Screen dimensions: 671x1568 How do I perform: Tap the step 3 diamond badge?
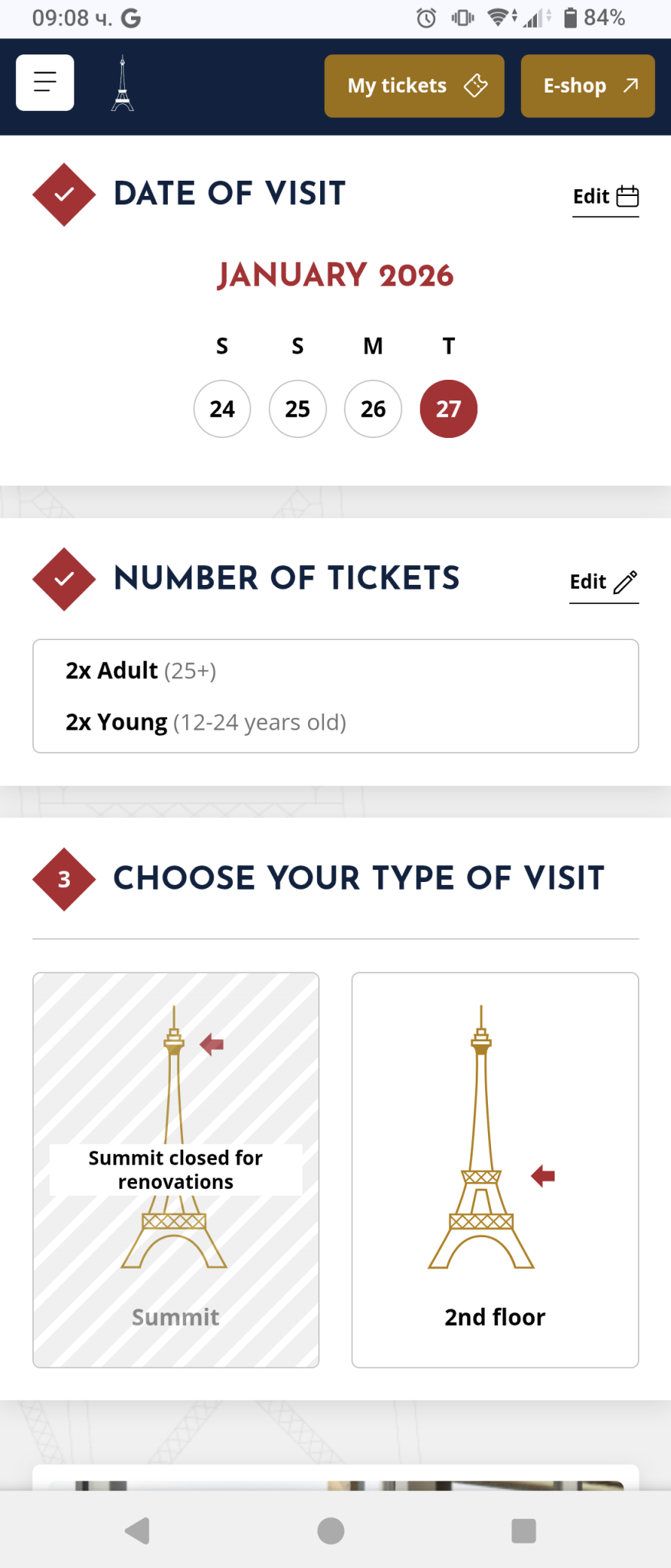(64, 879)
